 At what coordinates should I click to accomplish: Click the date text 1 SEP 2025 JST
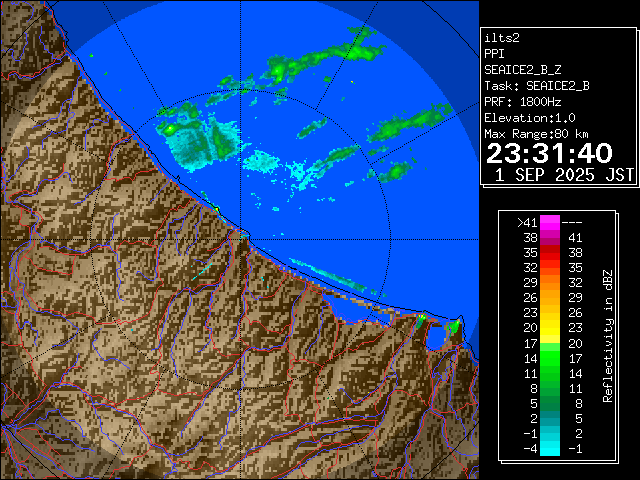click(x=565, y=175)
